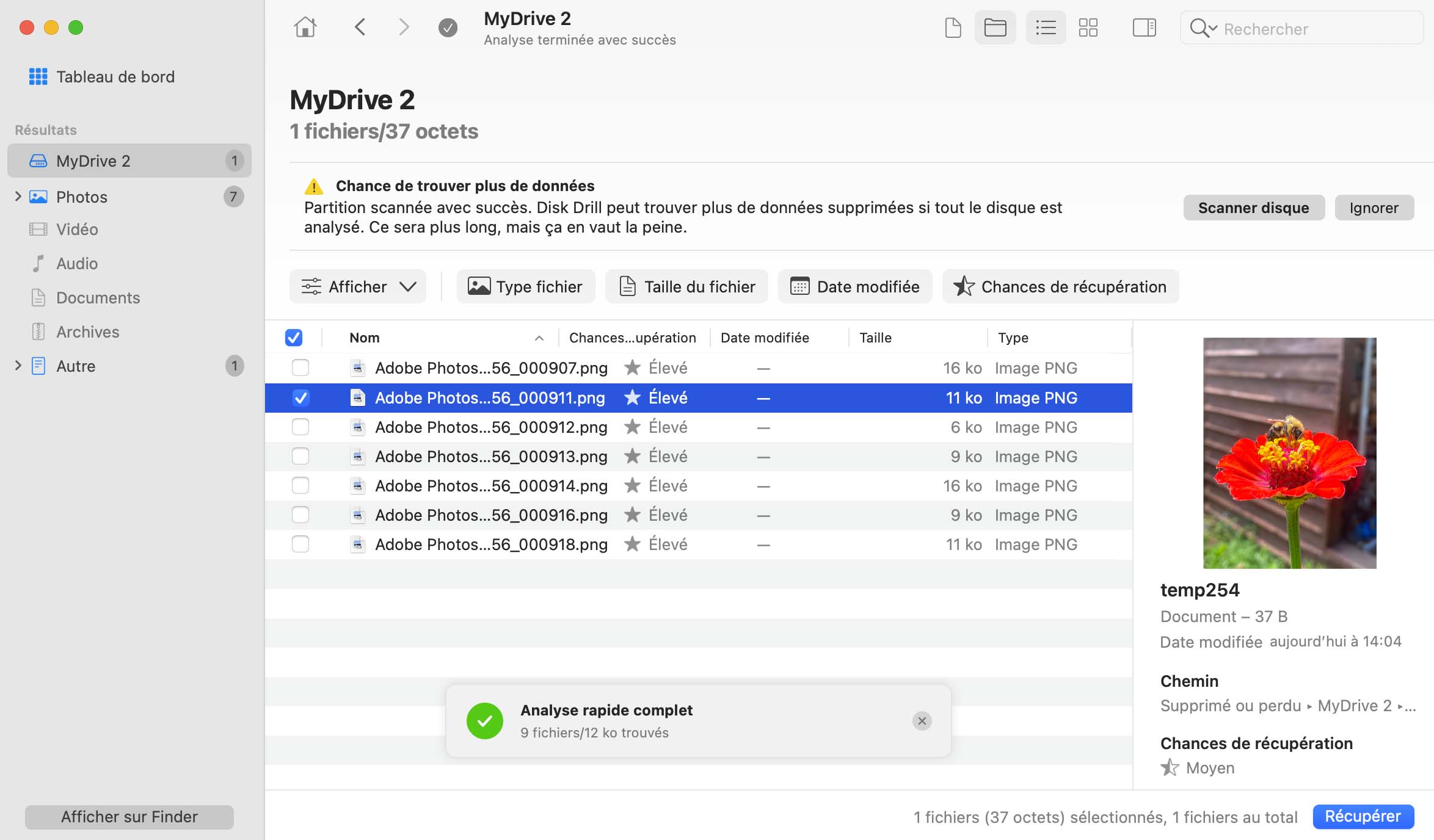Click the split panel view icon
Image resolution: width=1434 pixels, height=840 pixels.
click(1142, 28)
